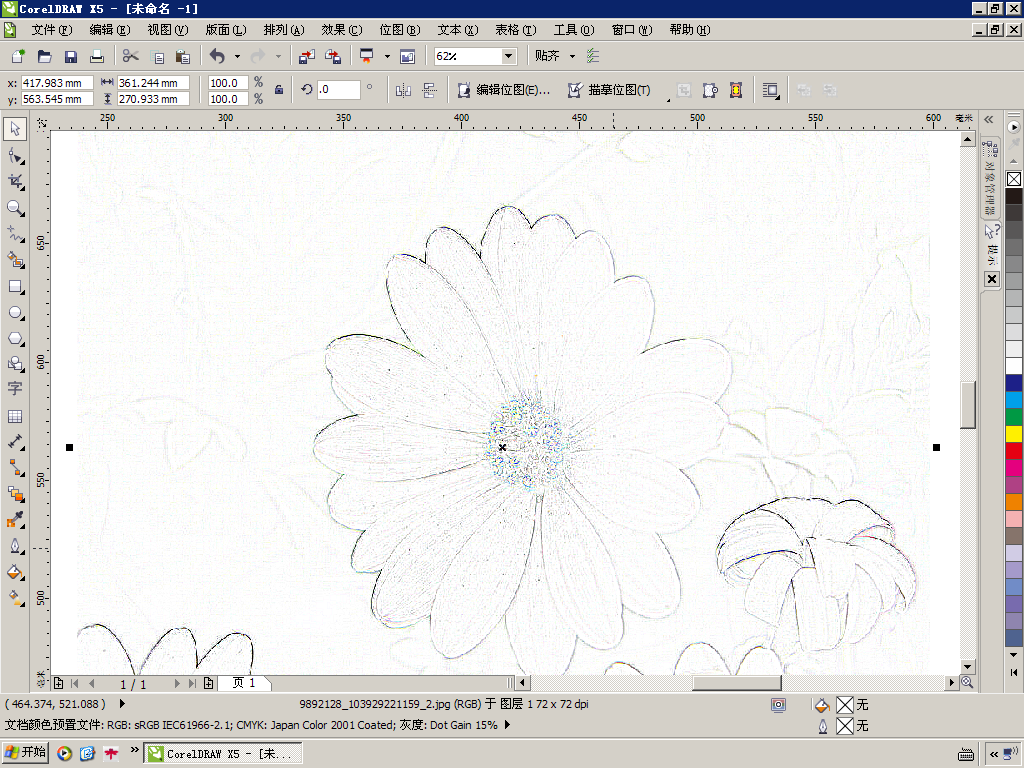Open the 文件 menu

(52, 30)
